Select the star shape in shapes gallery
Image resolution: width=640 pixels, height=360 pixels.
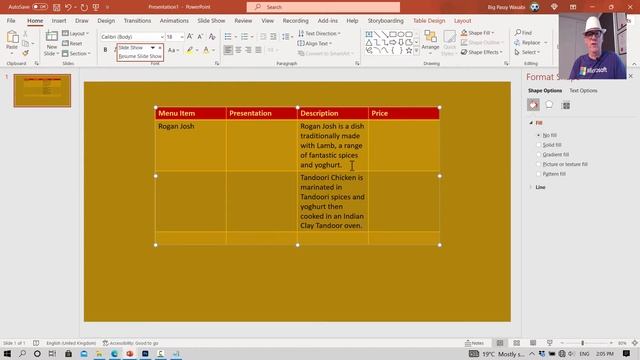[x=409, y=51]
